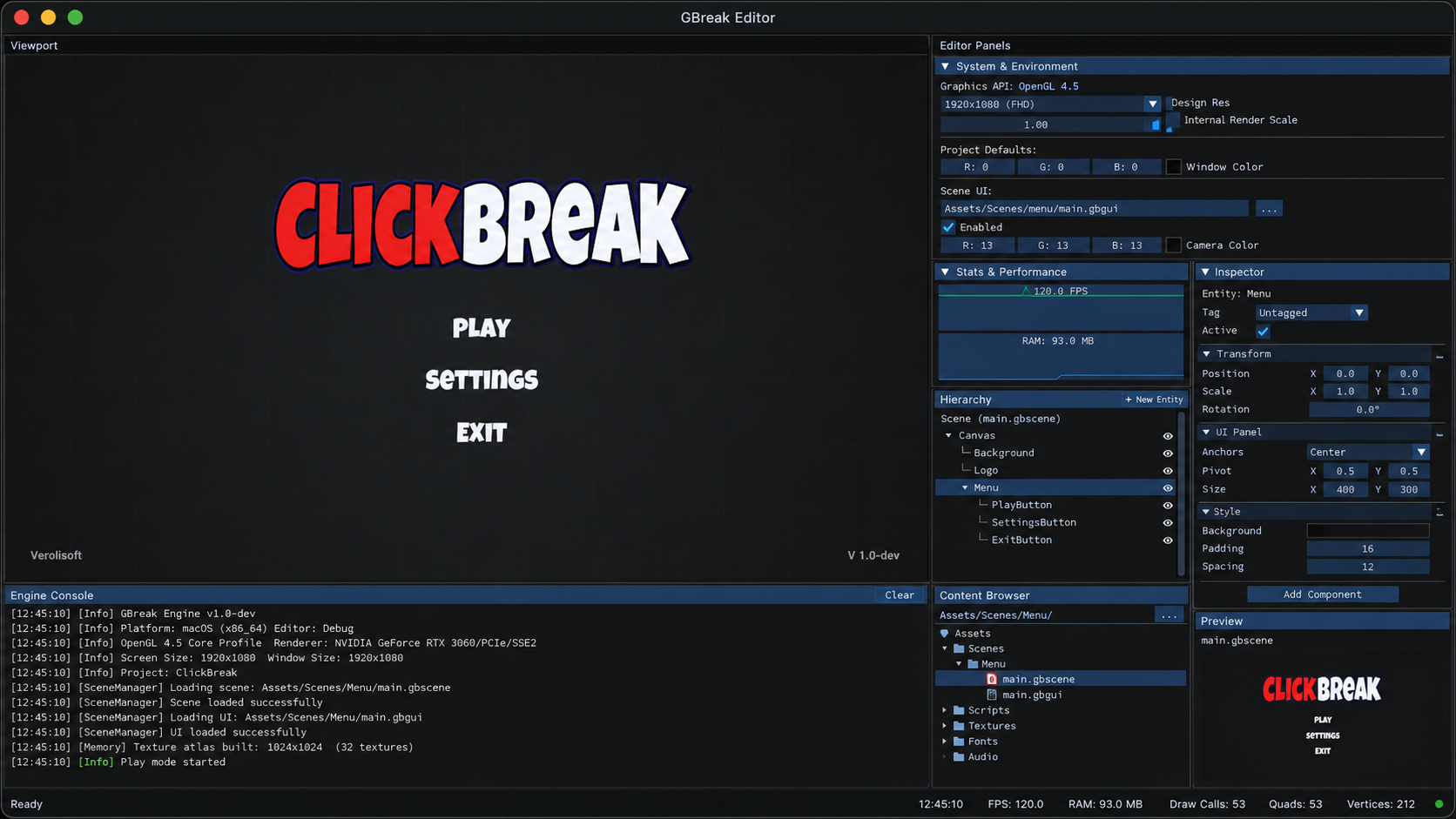1456x819 pixels.
Task: Toggle visibility of the Canvas entity
Action: pyautogui.click(x=1168, y=436)
